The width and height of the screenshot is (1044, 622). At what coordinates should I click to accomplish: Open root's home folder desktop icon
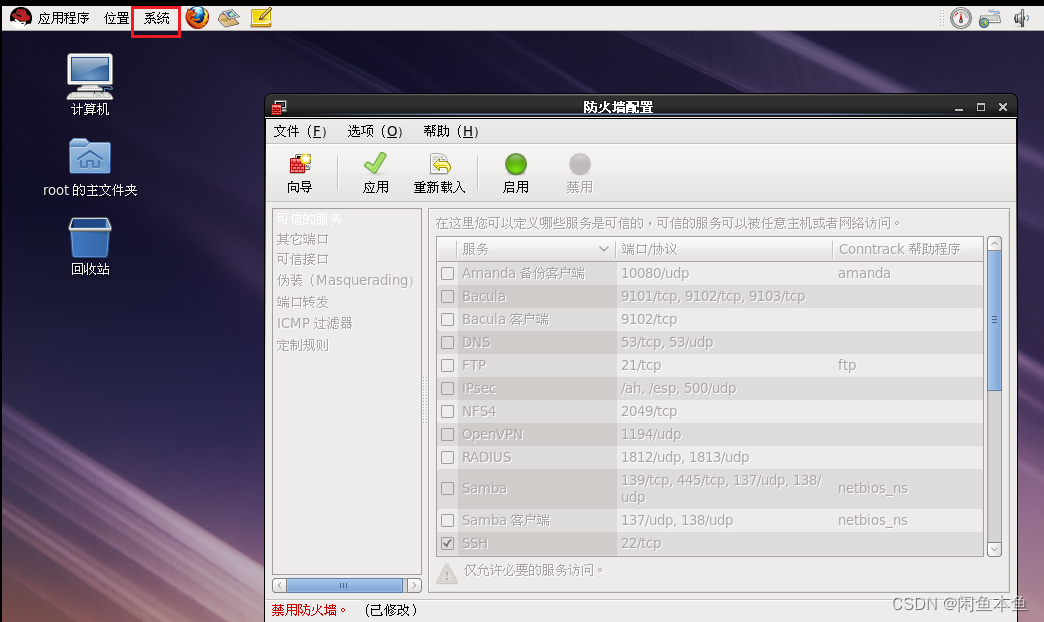[x=90, y=168]
